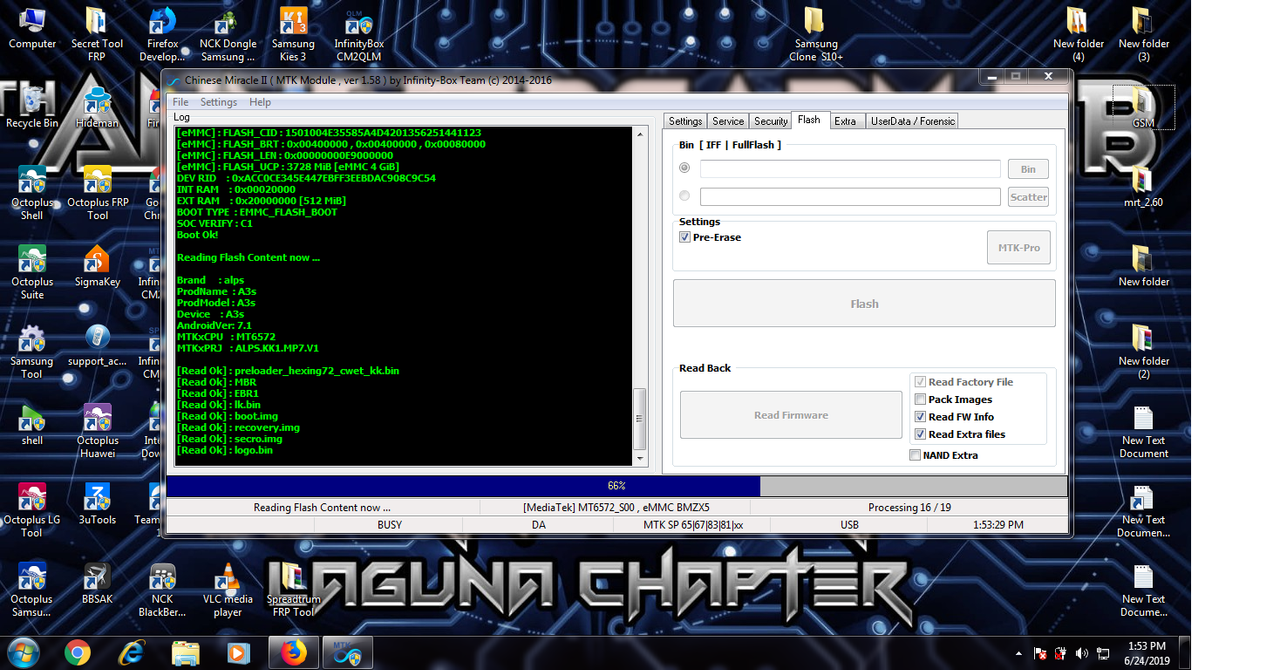
Task: Click the Bin browse button
Action: point(1028,169)
